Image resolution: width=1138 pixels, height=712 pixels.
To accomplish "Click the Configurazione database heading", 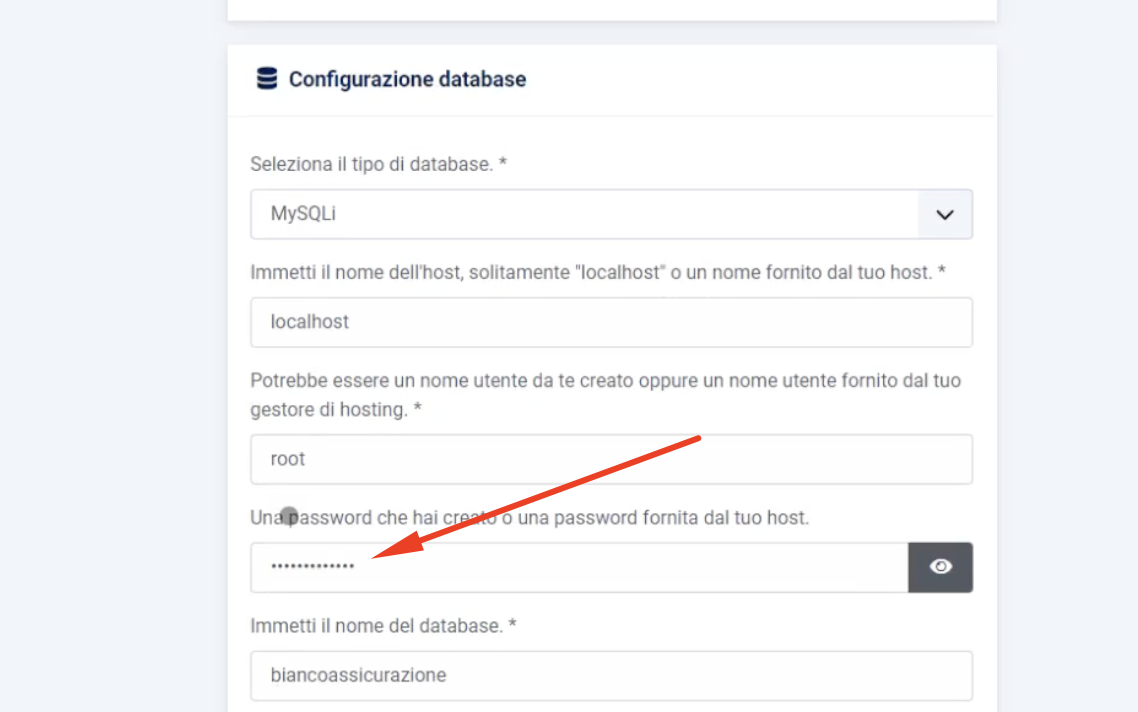I will coord(407,79).
